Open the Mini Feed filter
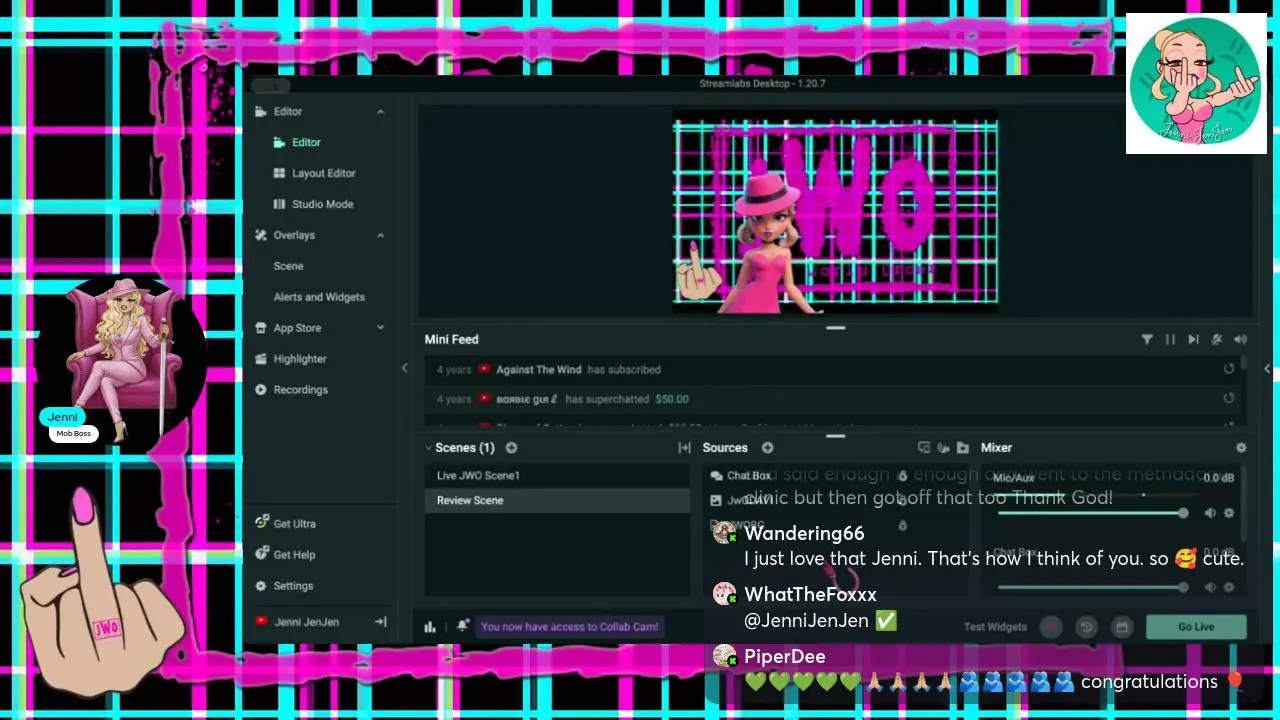Image resolution: width=1280 pixels, height=720 pixels. (x=1147, y=340)
